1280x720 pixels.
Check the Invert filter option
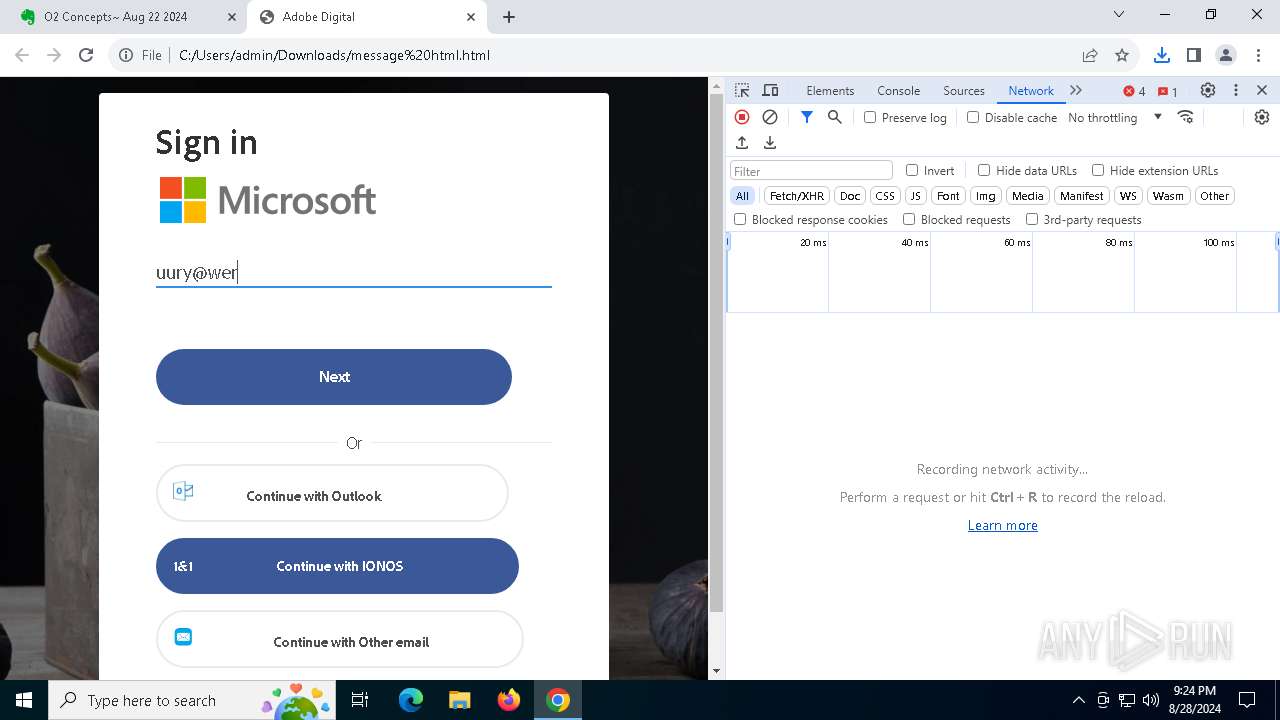912,170
